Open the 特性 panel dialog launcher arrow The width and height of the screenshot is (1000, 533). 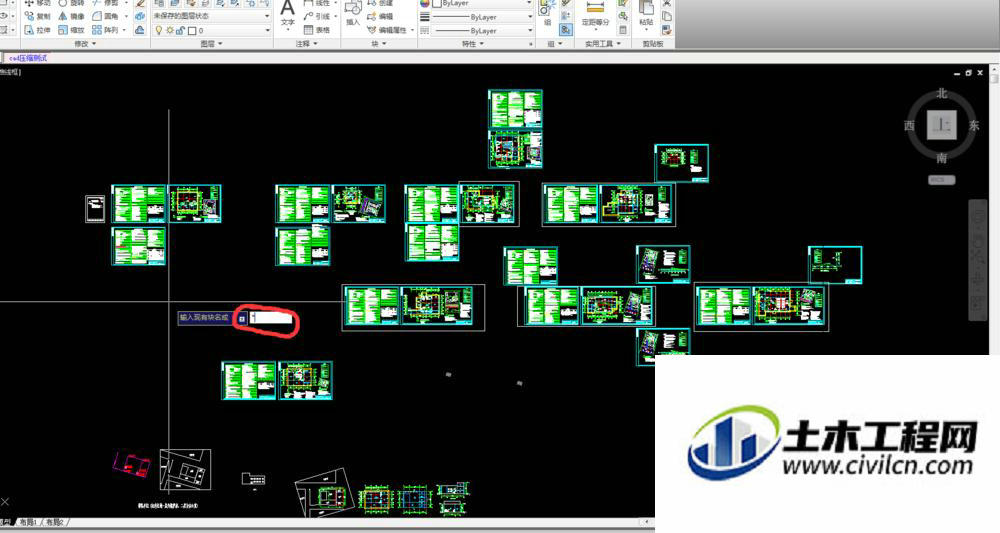[531, 44]
